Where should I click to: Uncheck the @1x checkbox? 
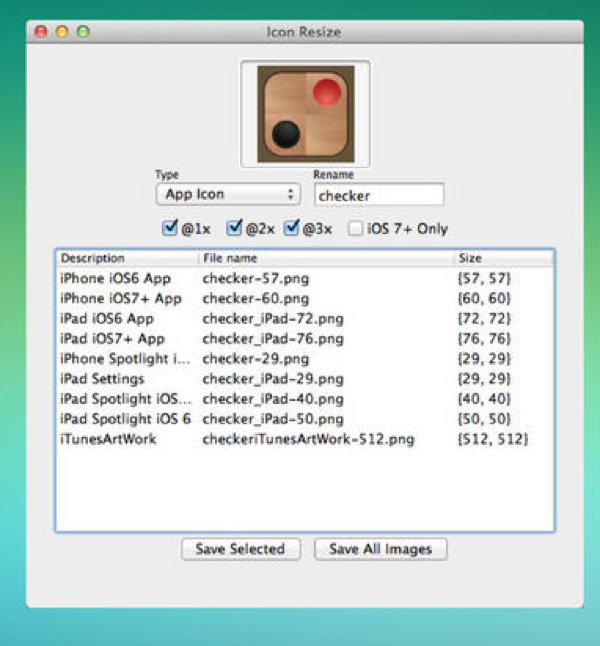[x=169, y=227]
